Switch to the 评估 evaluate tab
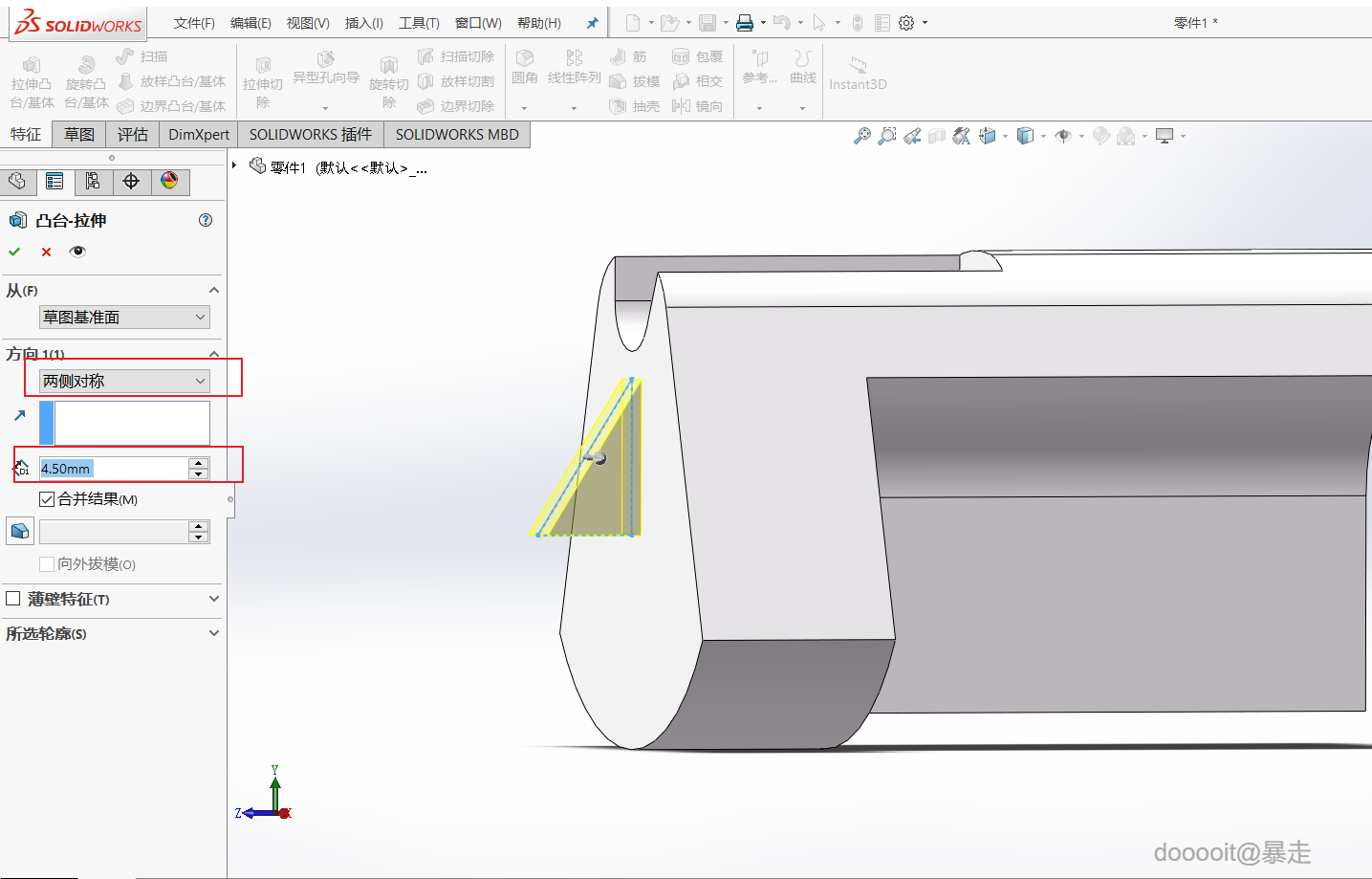1372x879 pixels. tap(133, 135)
